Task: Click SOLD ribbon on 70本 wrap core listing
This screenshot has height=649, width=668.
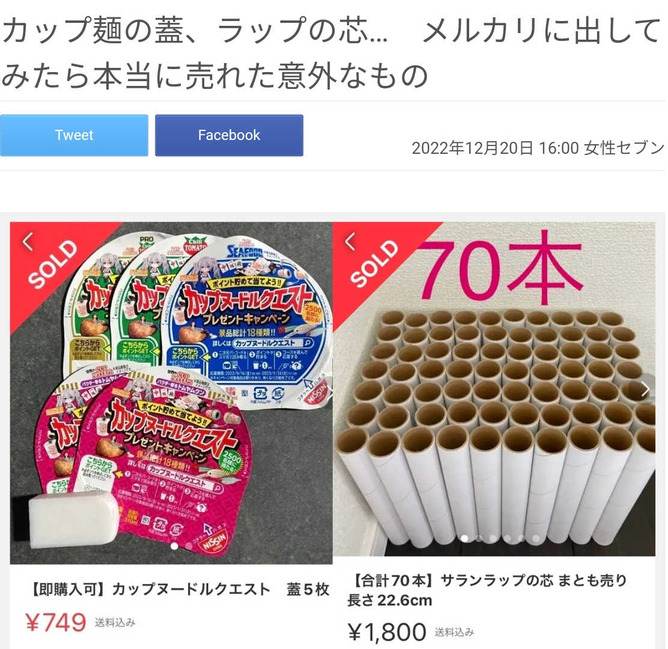Action: click(x=375, y=264)
